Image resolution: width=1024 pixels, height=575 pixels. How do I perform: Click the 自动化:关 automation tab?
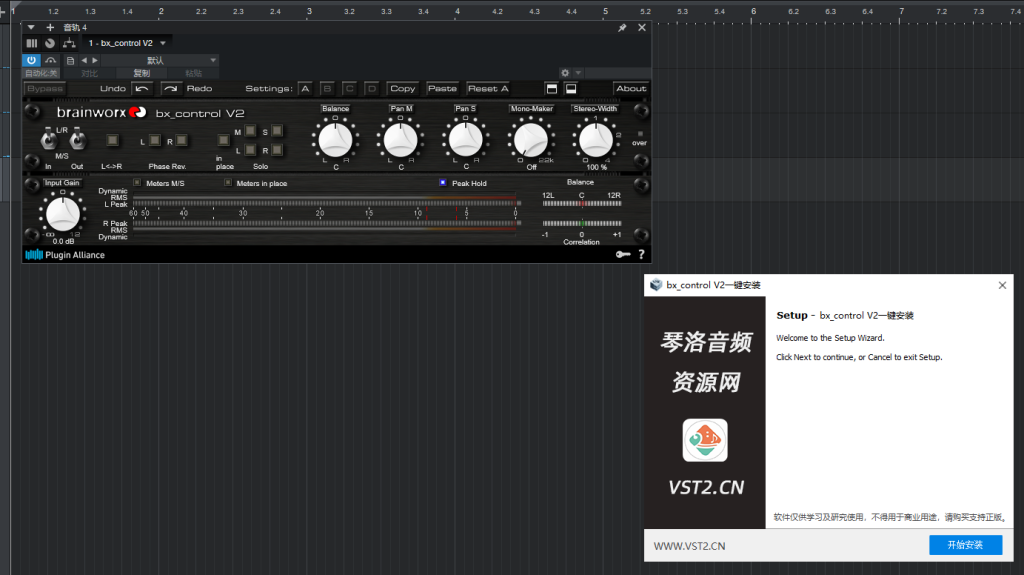pyautogui.click(x=41, y=73)
